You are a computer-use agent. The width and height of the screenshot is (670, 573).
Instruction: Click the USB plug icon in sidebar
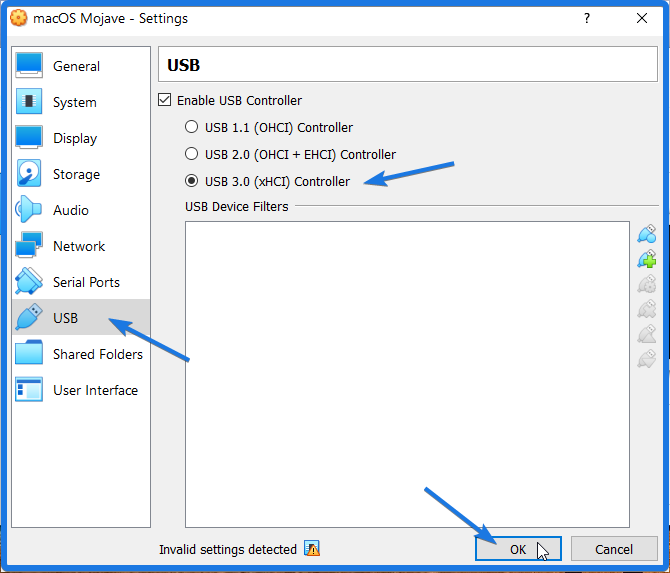[x=29, y=317]
